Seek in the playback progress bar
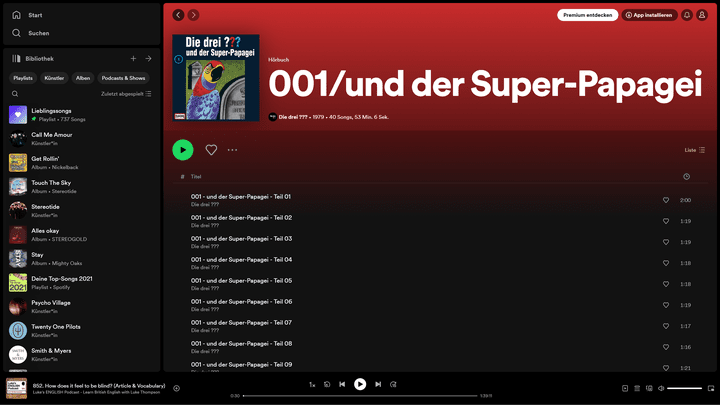The width and height of the screenshot is (720, 405). point(360,396)
